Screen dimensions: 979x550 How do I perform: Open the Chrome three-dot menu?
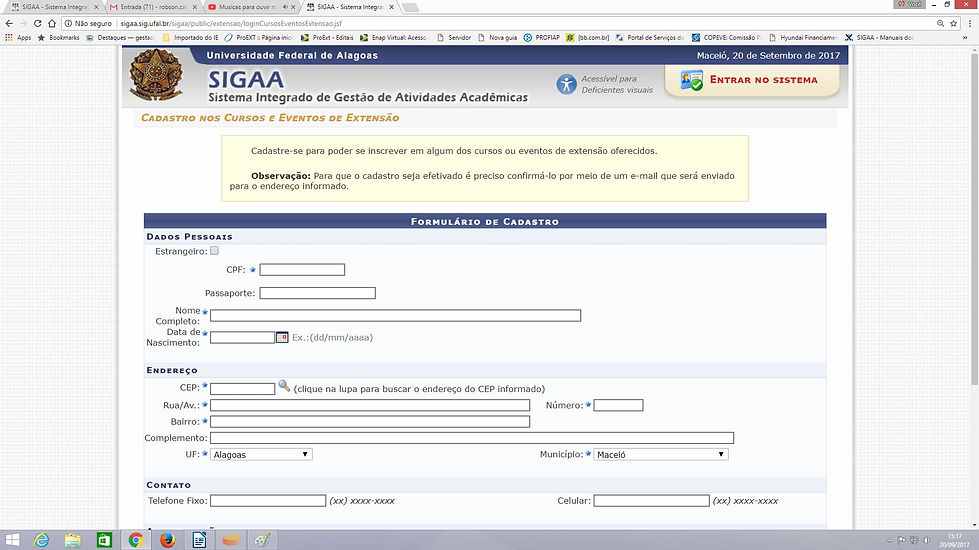pos(970,23)
